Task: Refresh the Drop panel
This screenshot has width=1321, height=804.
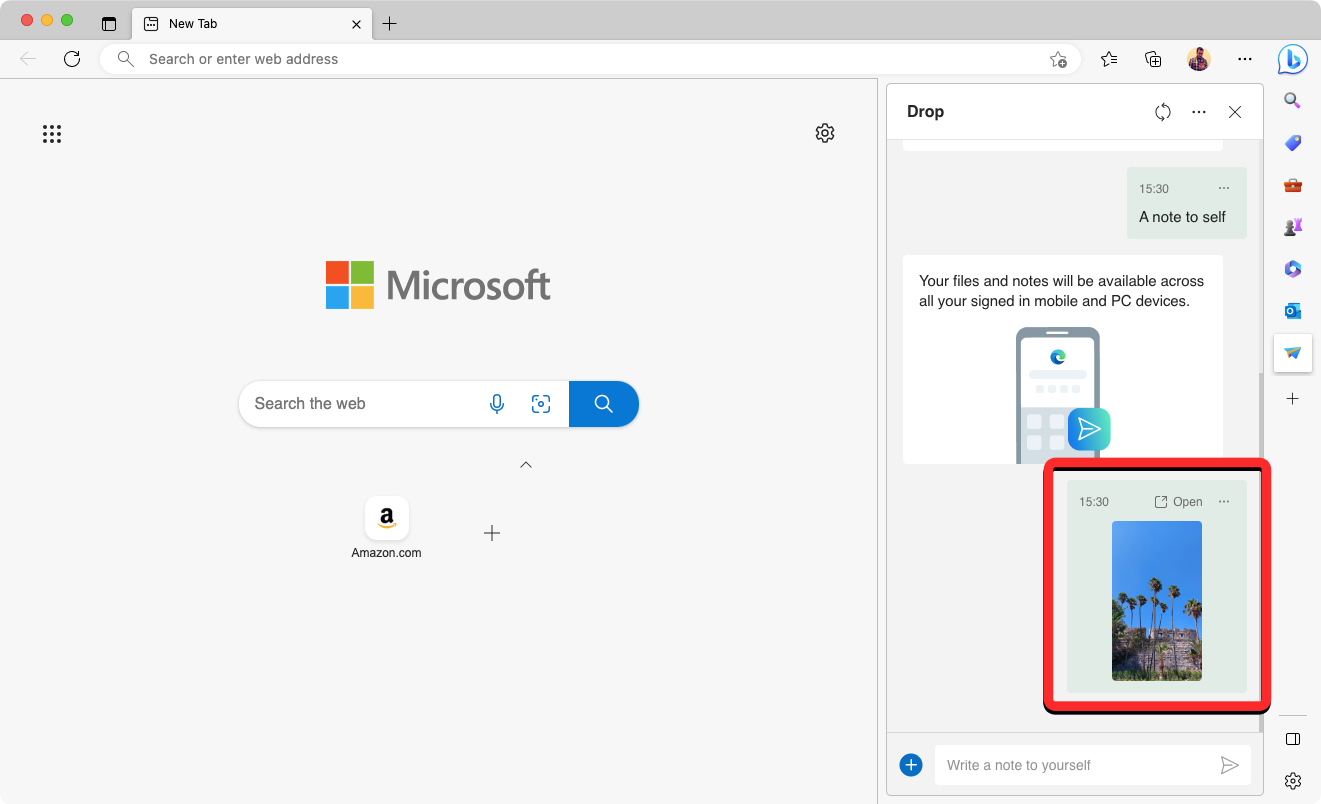Action: [1162, 112]
